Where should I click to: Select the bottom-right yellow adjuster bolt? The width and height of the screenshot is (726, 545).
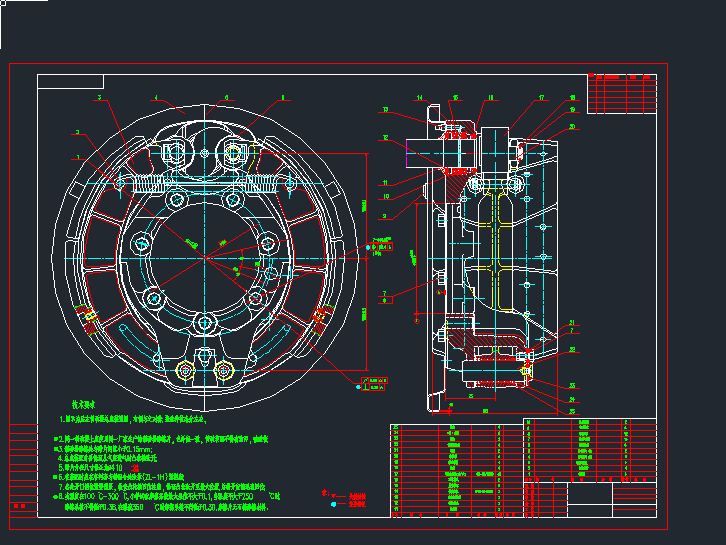(x=224, y=370)
